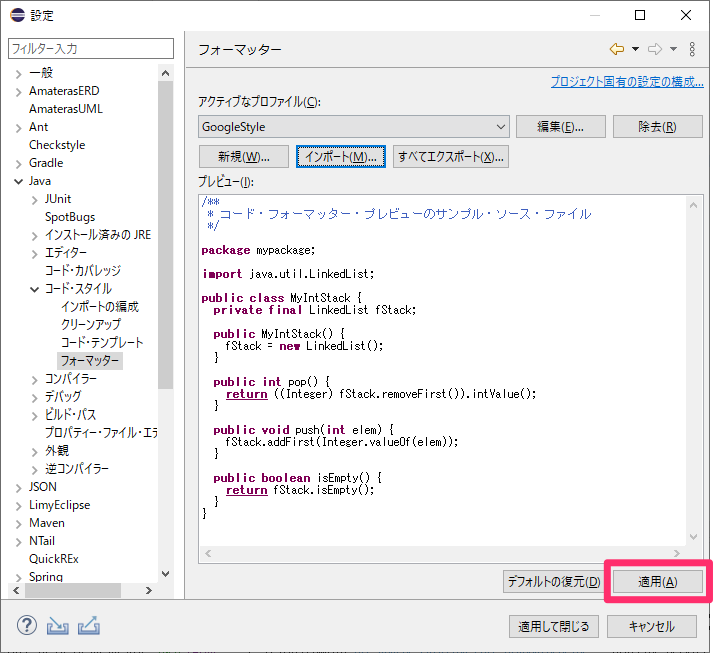
Task: Expand the Gradle tree node
Action: point(19,164)
